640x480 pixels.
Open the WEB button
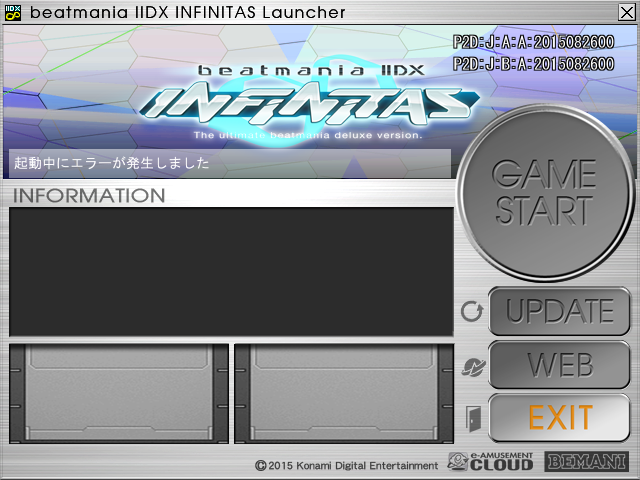(559, 364)
